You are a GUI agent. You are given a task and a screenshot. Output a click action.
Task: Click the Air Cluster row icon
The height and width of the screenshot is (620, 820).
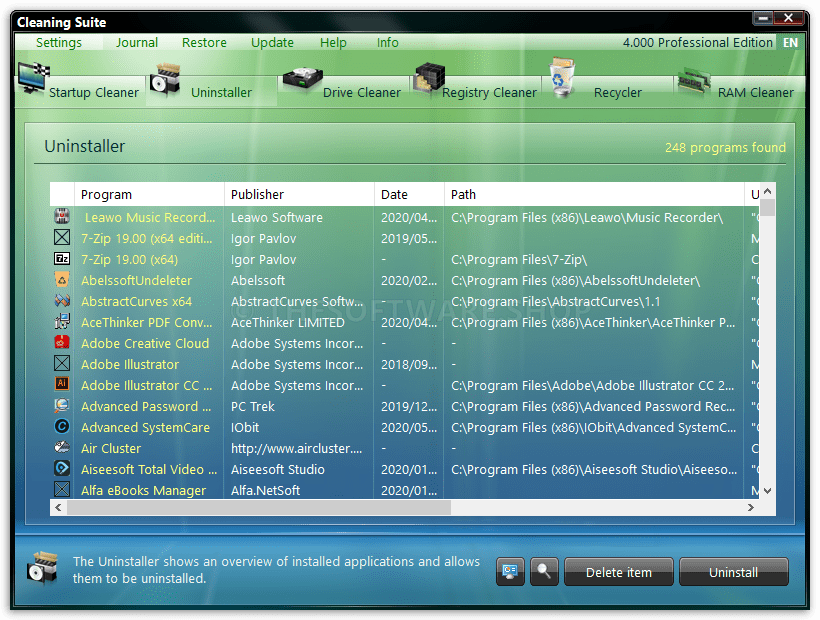coord(62,447)
